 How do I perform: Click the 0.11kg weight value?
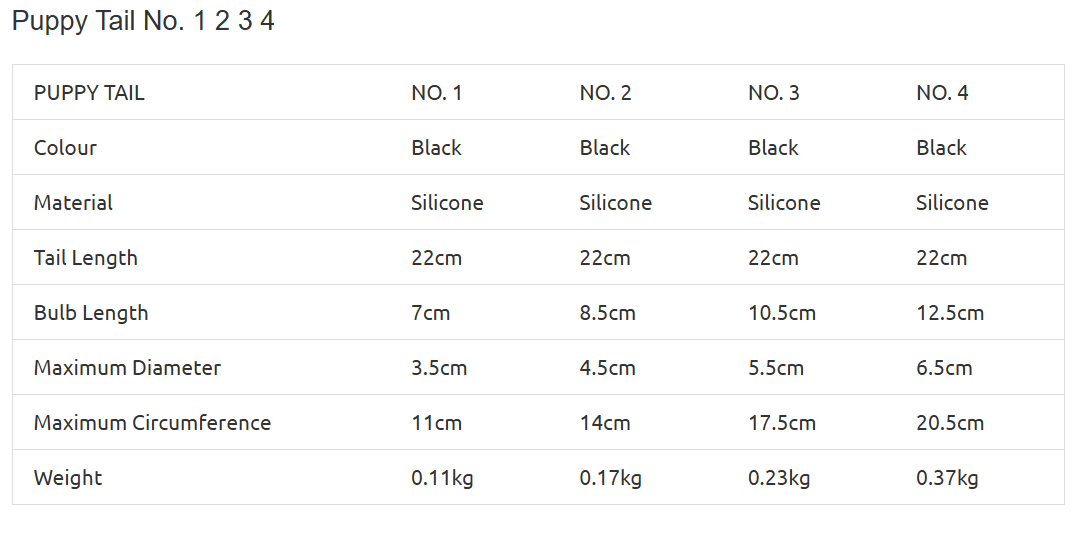click(442, 478)
